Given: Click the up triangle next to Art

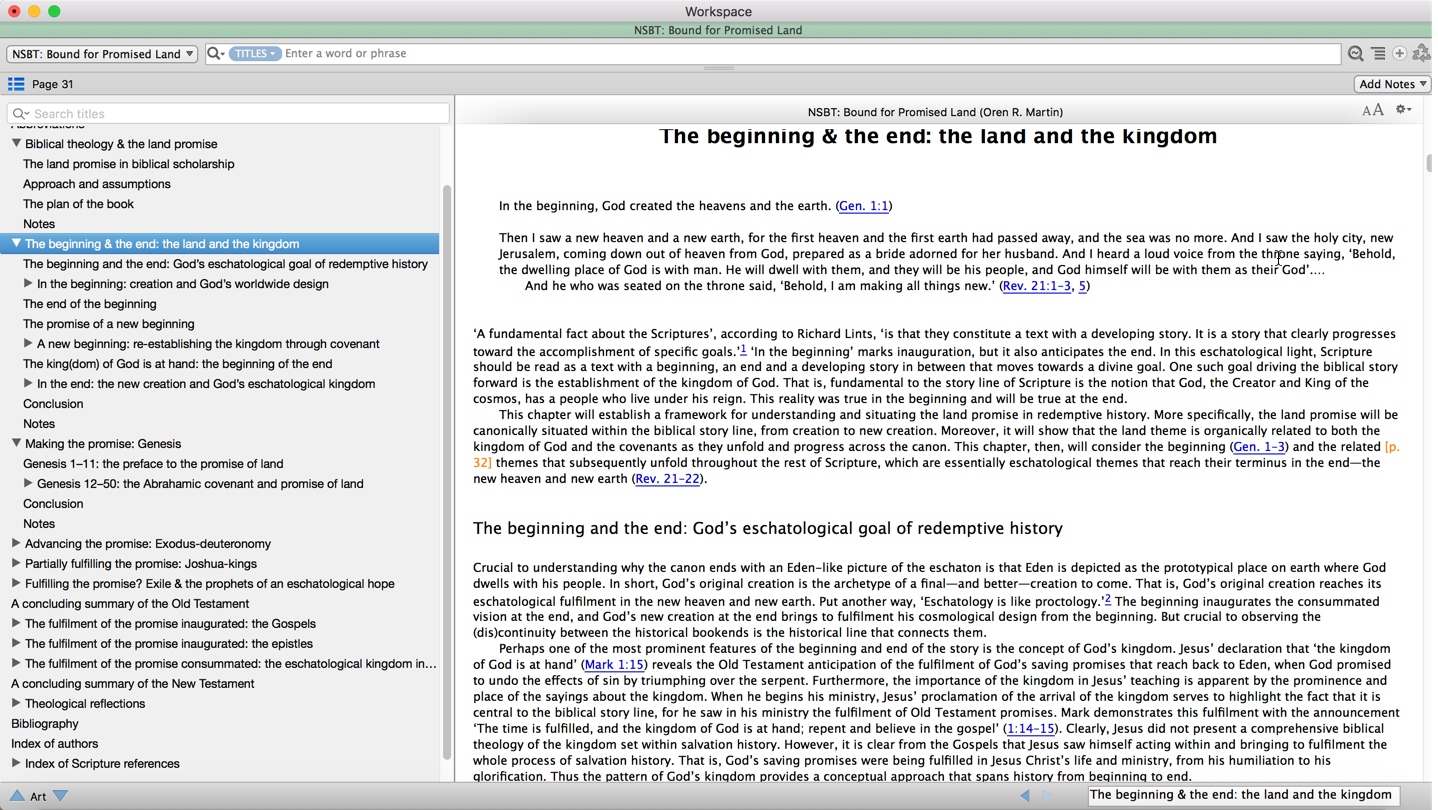Looking at the screenshot, I should click(x=17, y=796).
